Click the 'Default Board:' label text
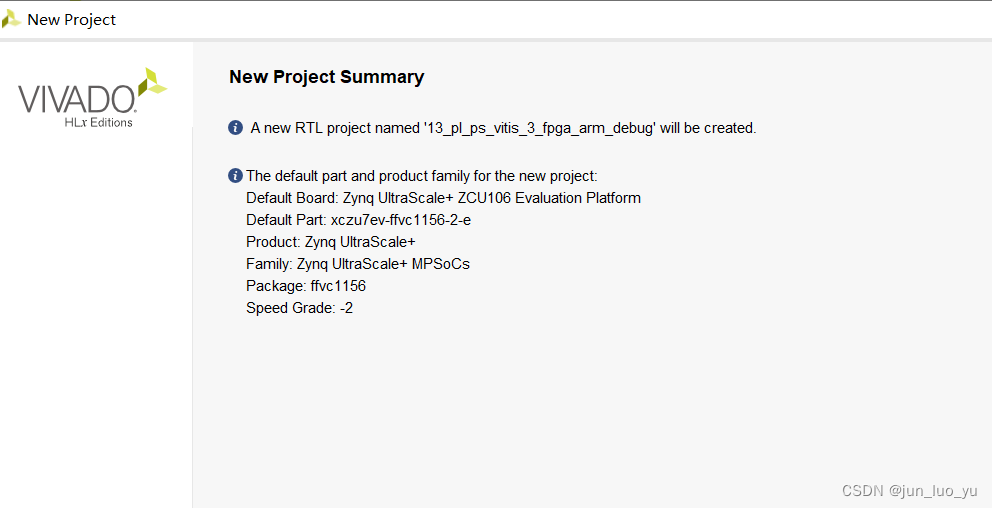This screenshot has width=992, height=508. coord(292,198)
